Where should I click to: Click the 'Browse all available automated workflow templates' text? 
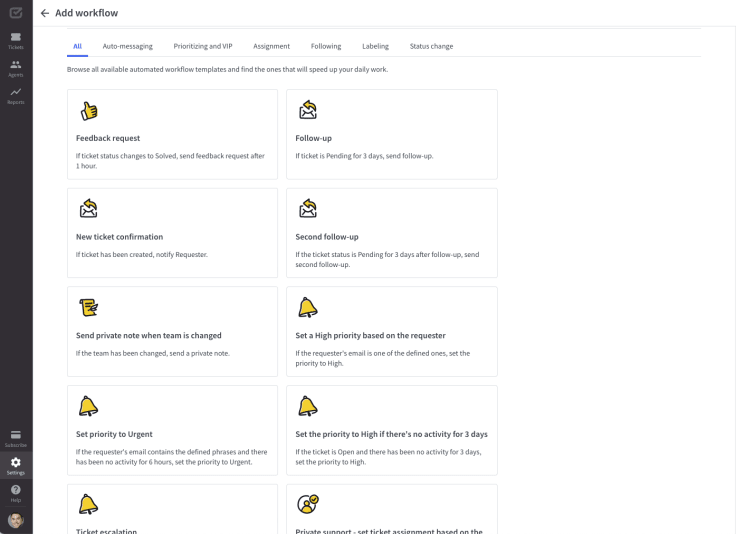coord(227,69)
